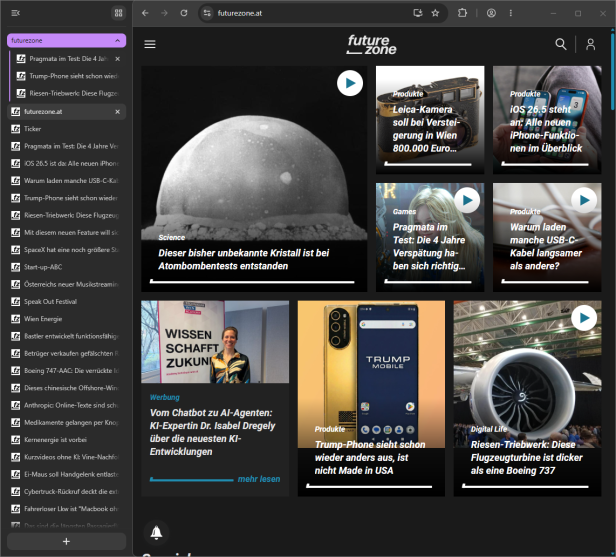
Task: Click the notification bell icon
Action: point(156,532)
